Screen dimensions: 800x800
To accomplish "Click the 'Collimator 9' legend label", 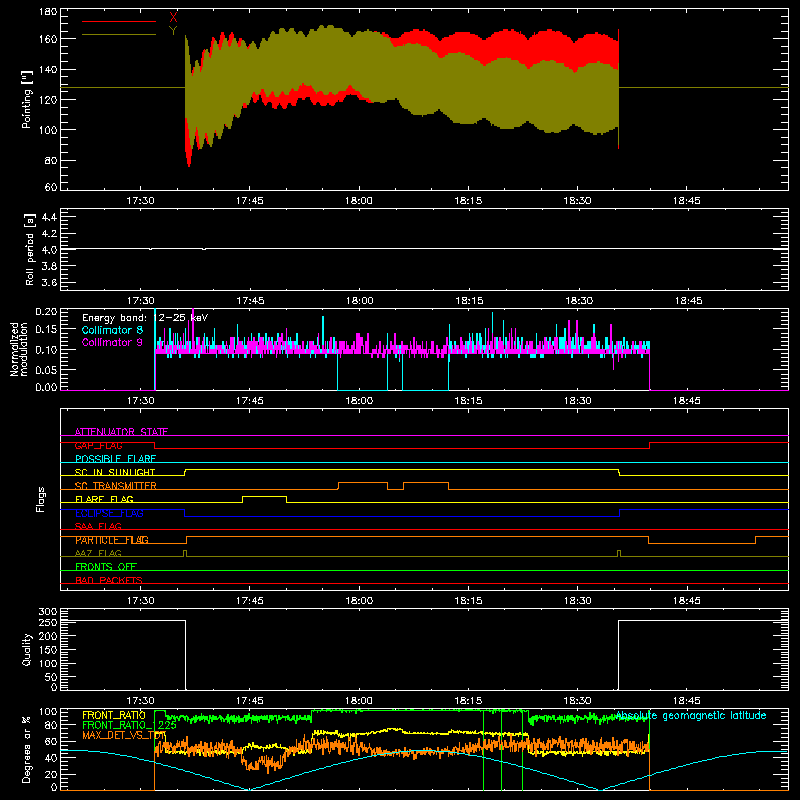I will (112, 342).
